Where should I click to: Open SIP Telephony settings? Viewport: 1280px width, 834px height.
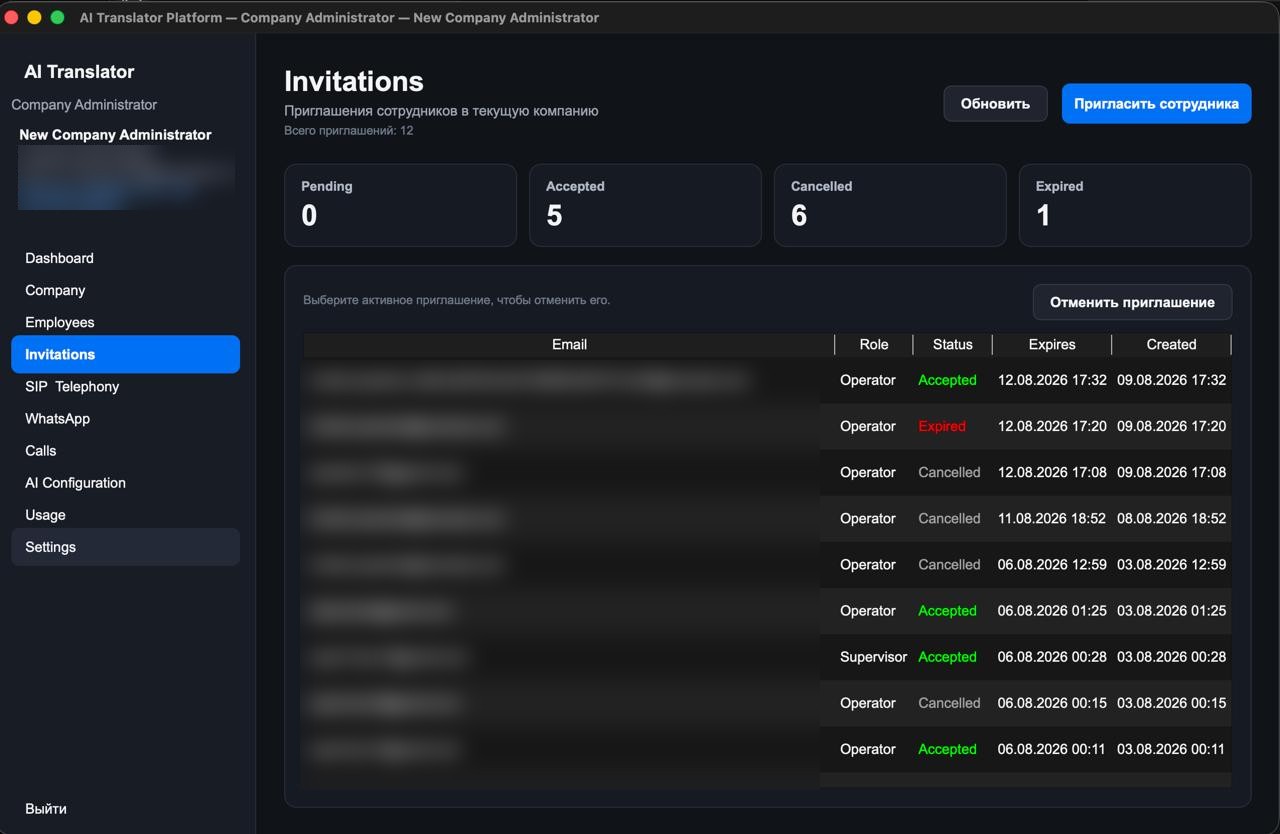tap(125, 386)
